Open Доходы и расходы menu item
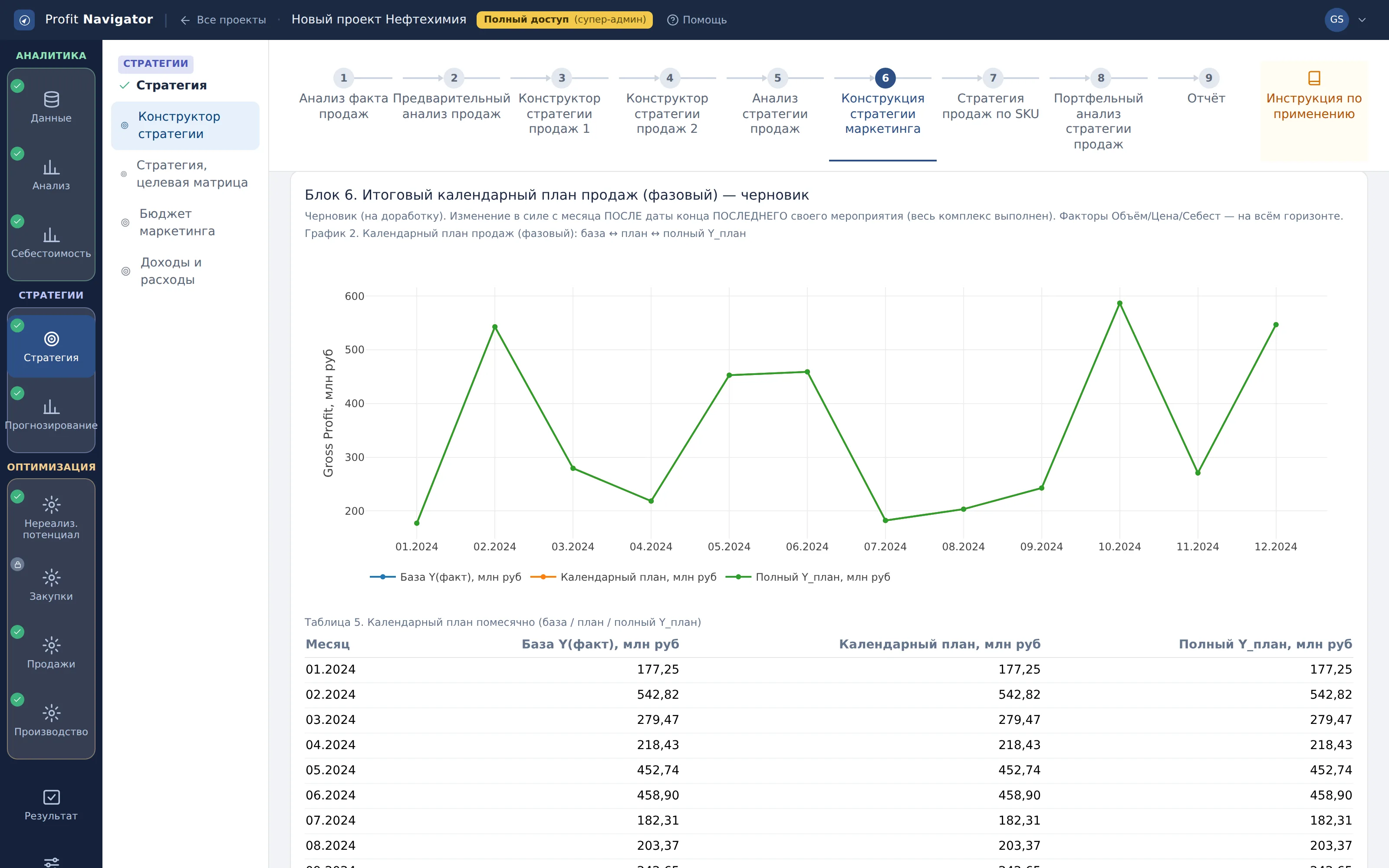This screenshot has width=1389, height=868. (x=185, y=271)
